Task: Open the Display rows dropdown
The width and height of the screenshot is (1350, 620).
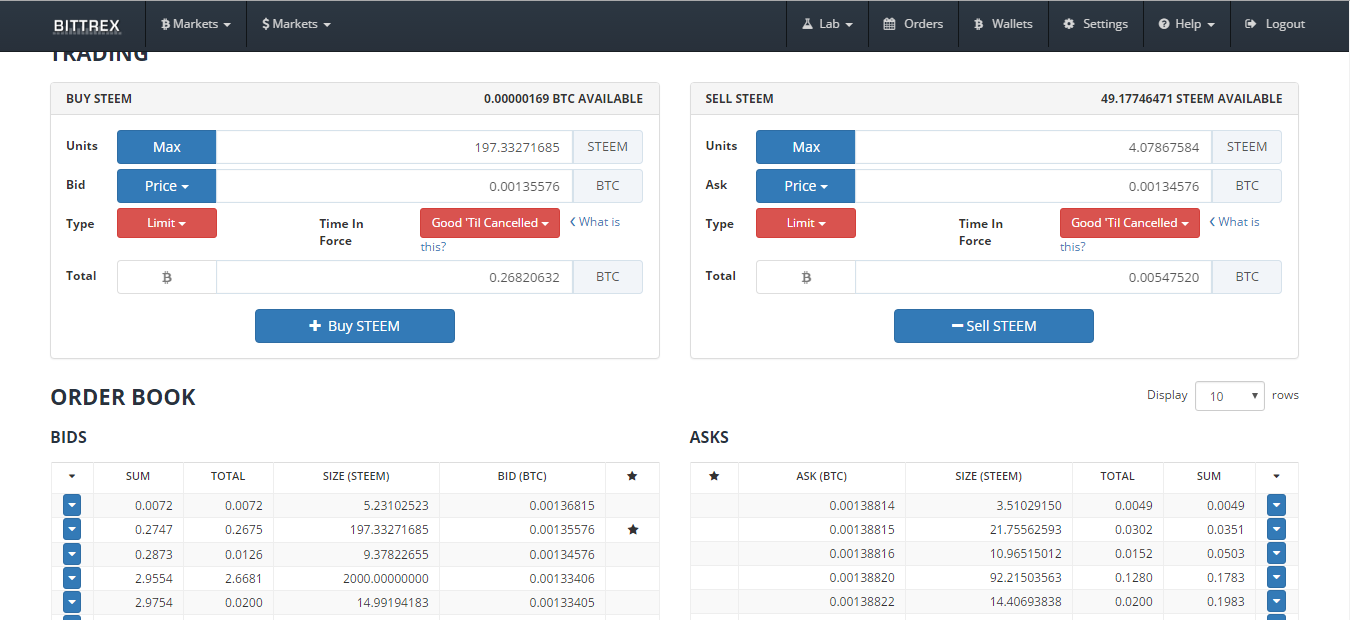Action: (x=1230, y=396)
